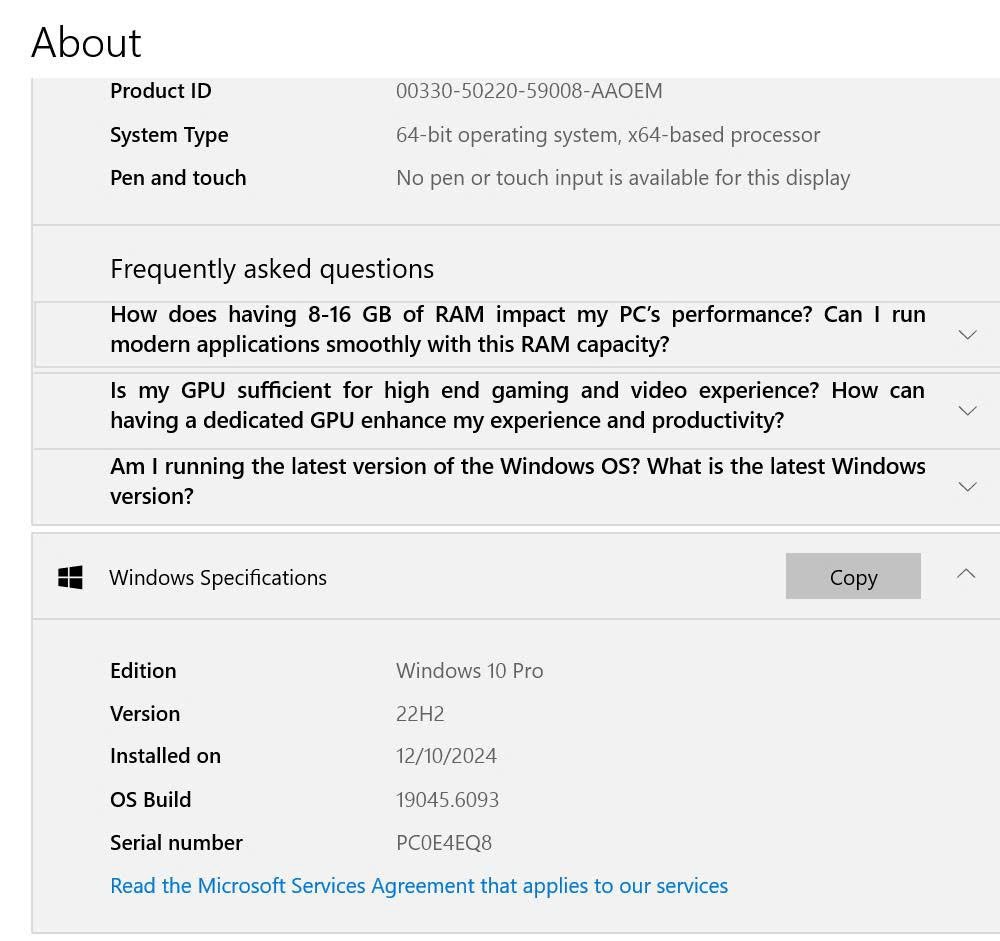Click the Serial number value PC0E4EQ8
Screen dimensions: 1000x941
pyautogui.click(x=444, y=843)
